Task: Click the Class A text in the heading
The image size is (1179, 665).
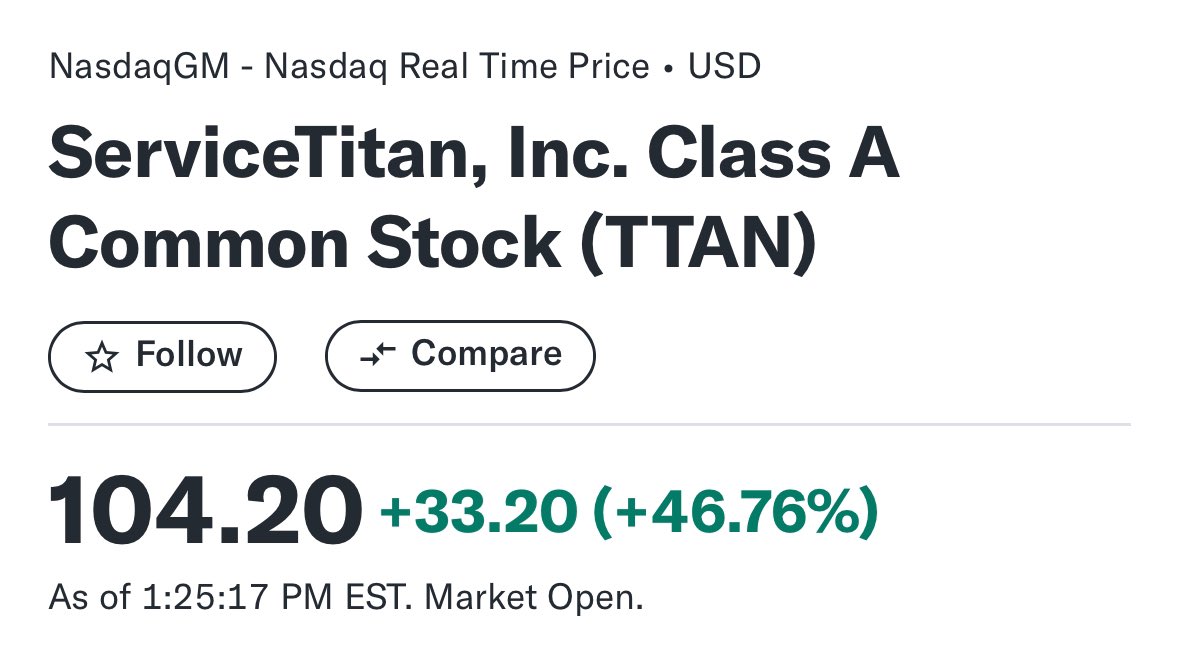Action: (774, 154)
